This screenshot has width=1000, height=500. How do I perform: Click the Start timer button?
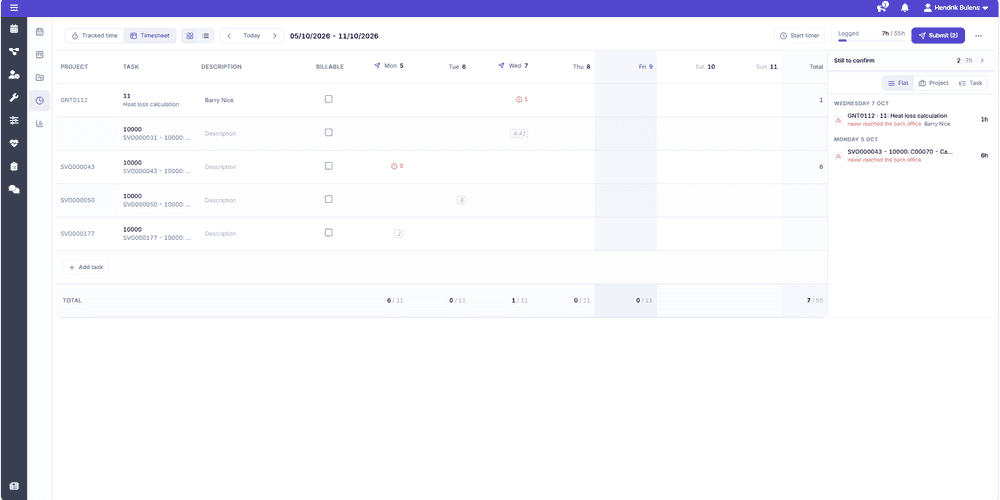point(800,36)
